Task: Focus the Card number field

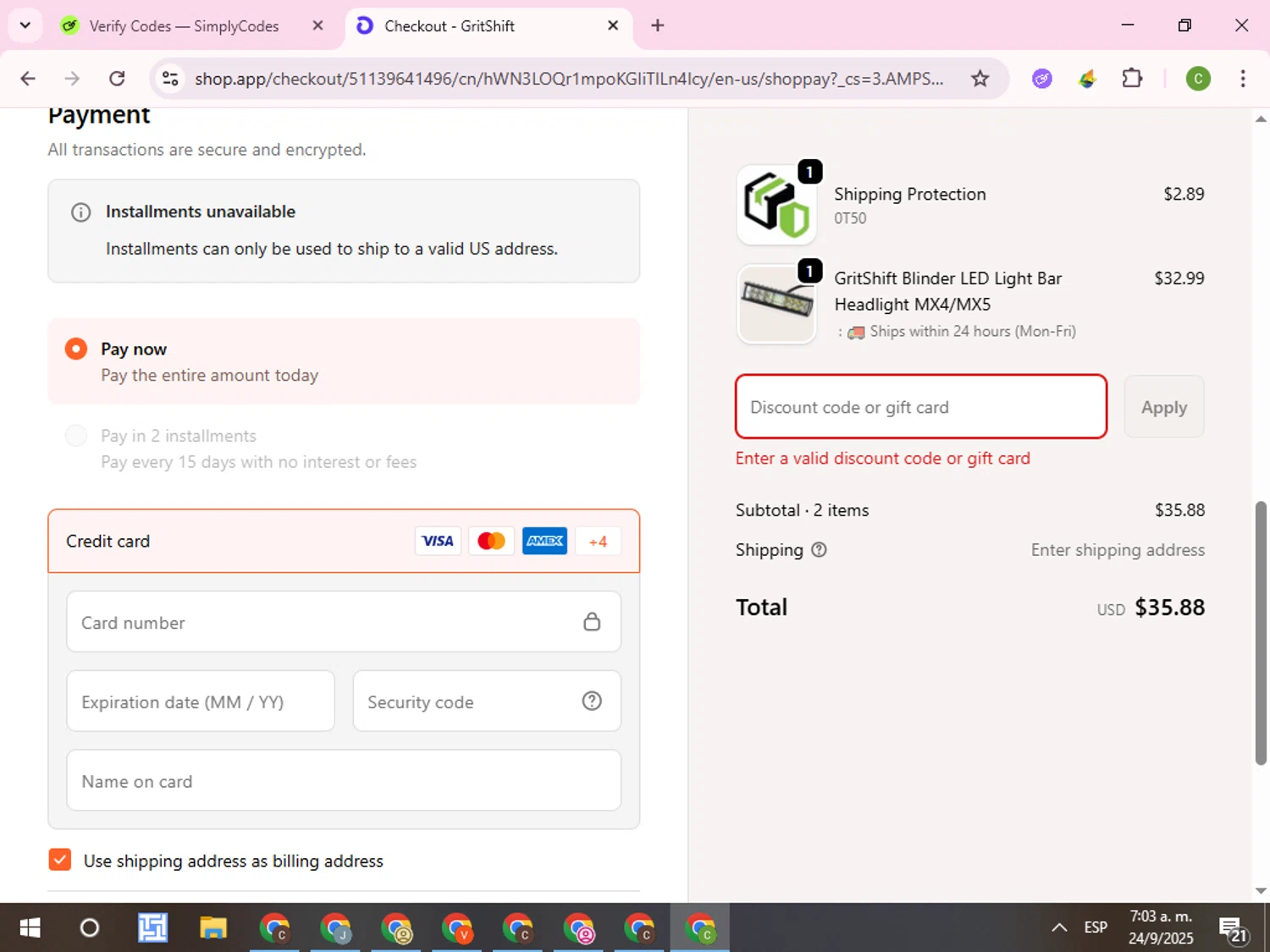Action: 344,622
